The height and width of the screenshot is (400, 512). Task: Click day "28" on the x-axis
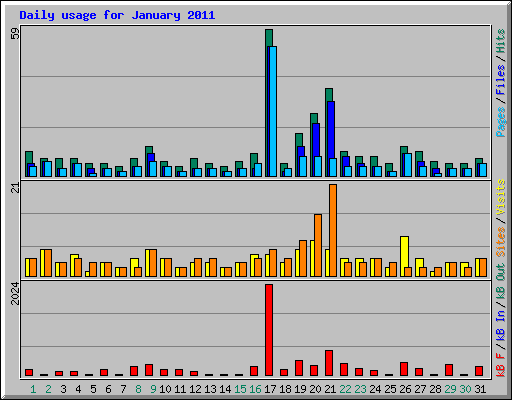(x=435, y=389)
